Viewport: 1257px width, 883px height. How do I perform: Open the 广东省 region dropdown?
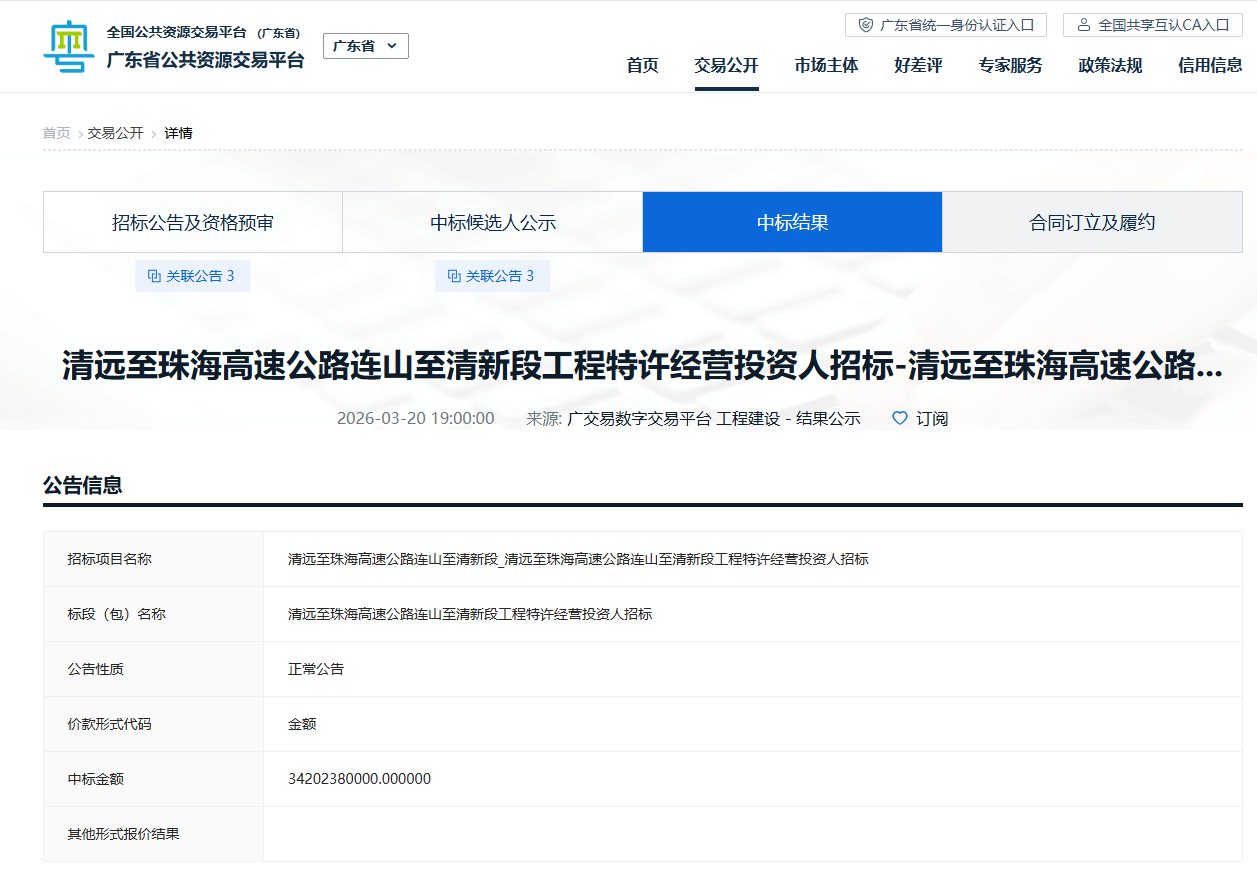pos(365,46)
